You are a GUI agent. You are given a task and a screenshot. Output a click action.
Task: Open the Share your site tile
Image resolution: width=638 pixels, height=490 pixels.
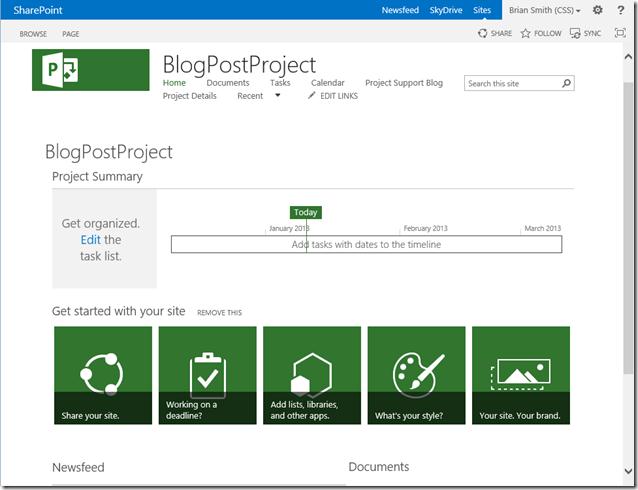(x=103, y=375)
